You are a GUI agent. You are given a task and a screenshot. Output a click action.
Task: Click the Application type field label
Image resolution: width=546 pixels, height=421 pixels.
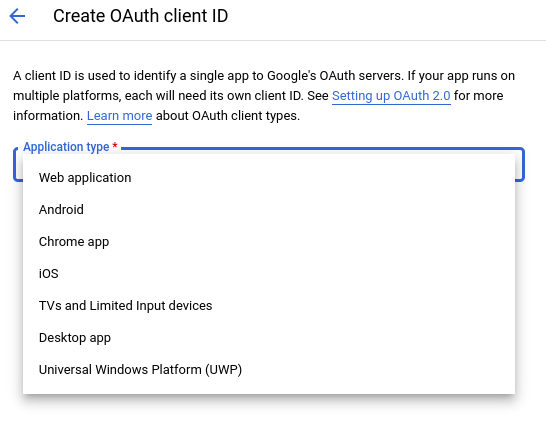coord(66,147)
